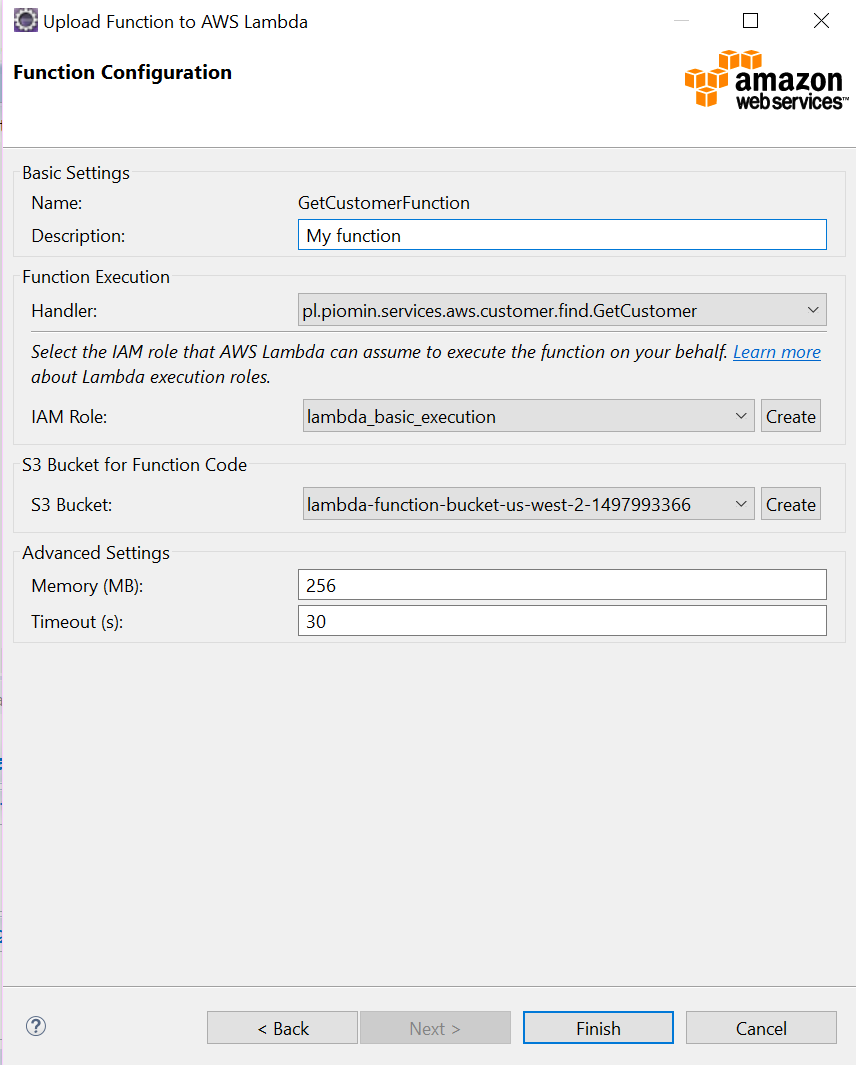Click the GetCustomerFunction name text
Image resolution: width=856 pixels, height=1065 pixels.
(x=383, y=203)
